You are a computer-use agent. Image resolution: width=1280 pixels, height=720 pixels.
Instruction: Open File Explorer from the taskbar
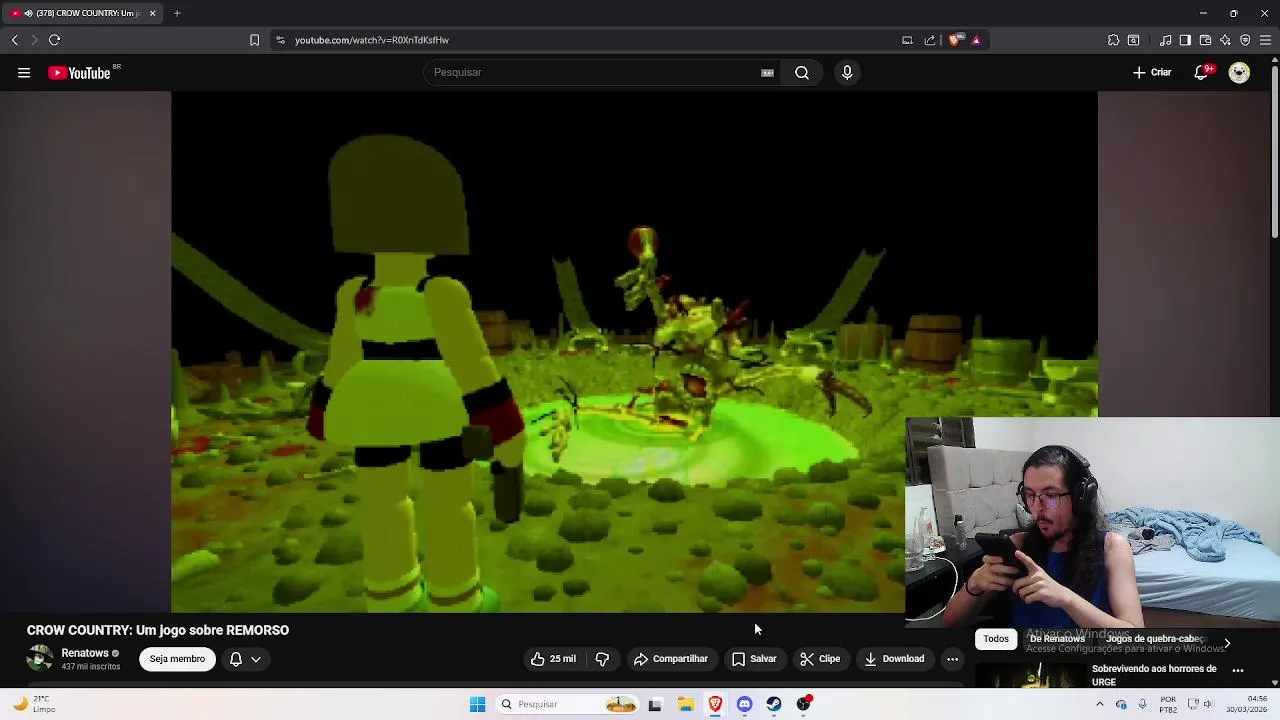(x=685, y=704)
